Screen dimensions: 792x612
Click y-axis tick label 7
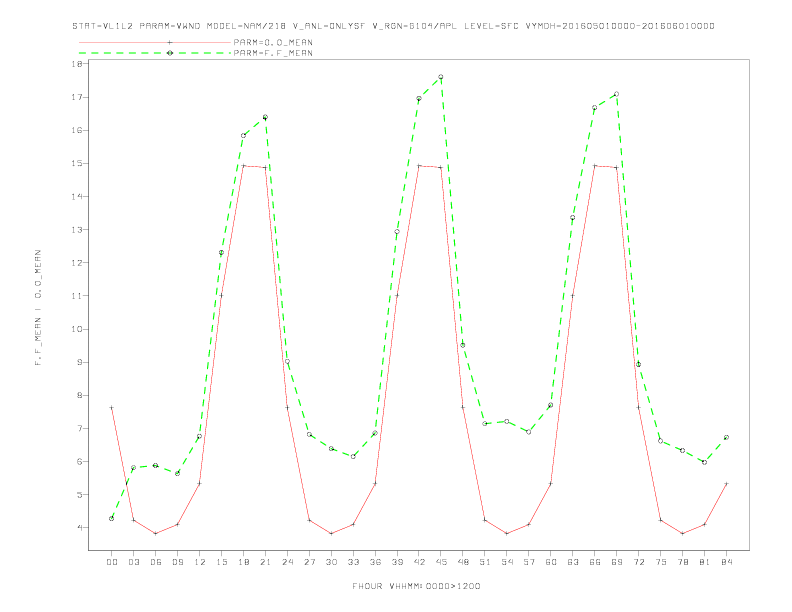point(79,428)
